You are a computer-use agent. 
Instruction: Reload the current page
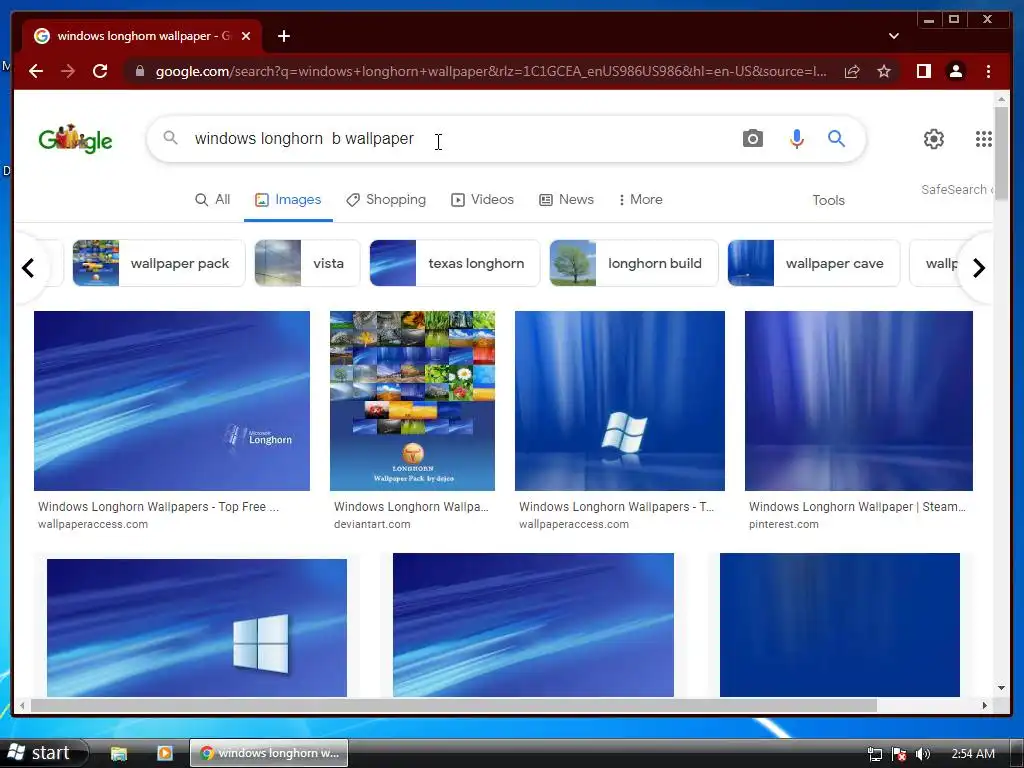(100, 71)
